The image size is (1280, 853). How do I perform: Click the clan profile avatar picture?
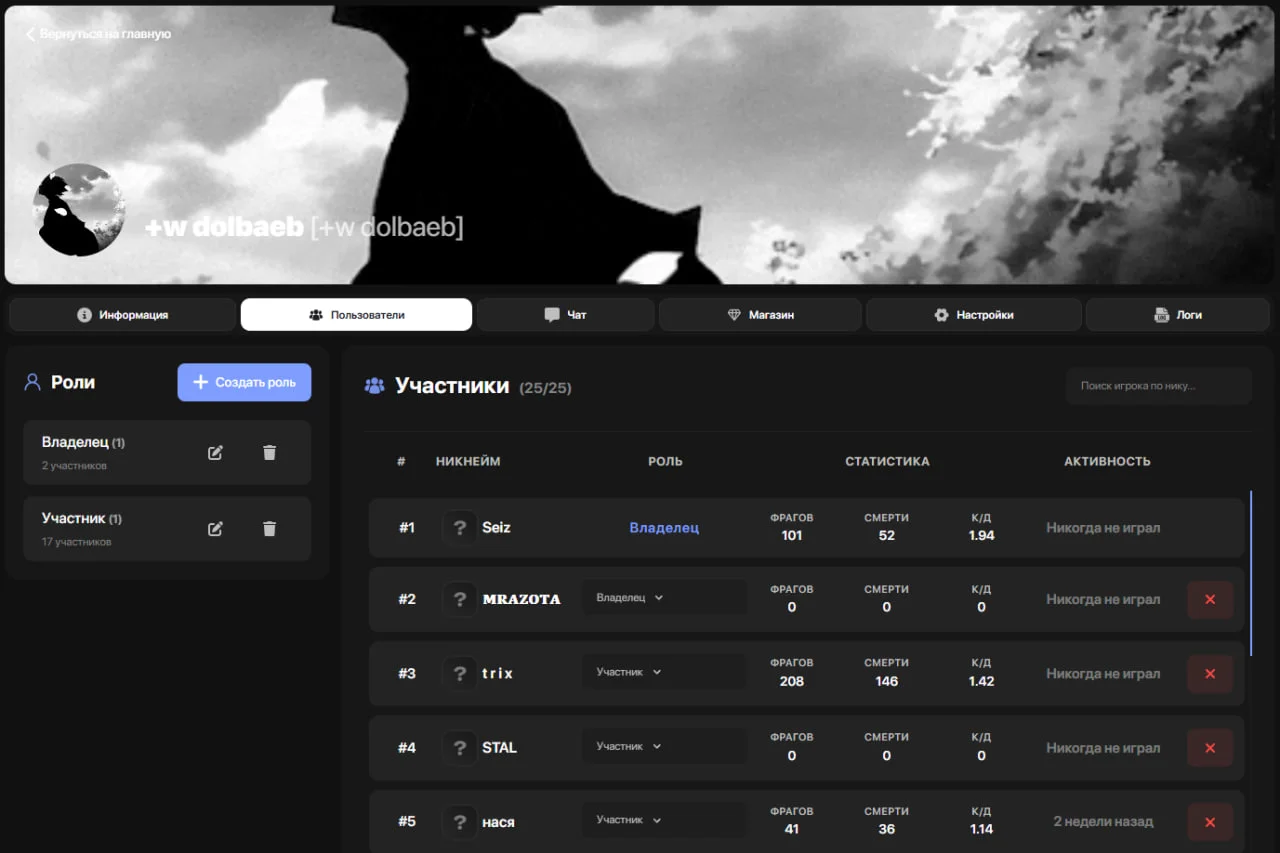point(79,210)
